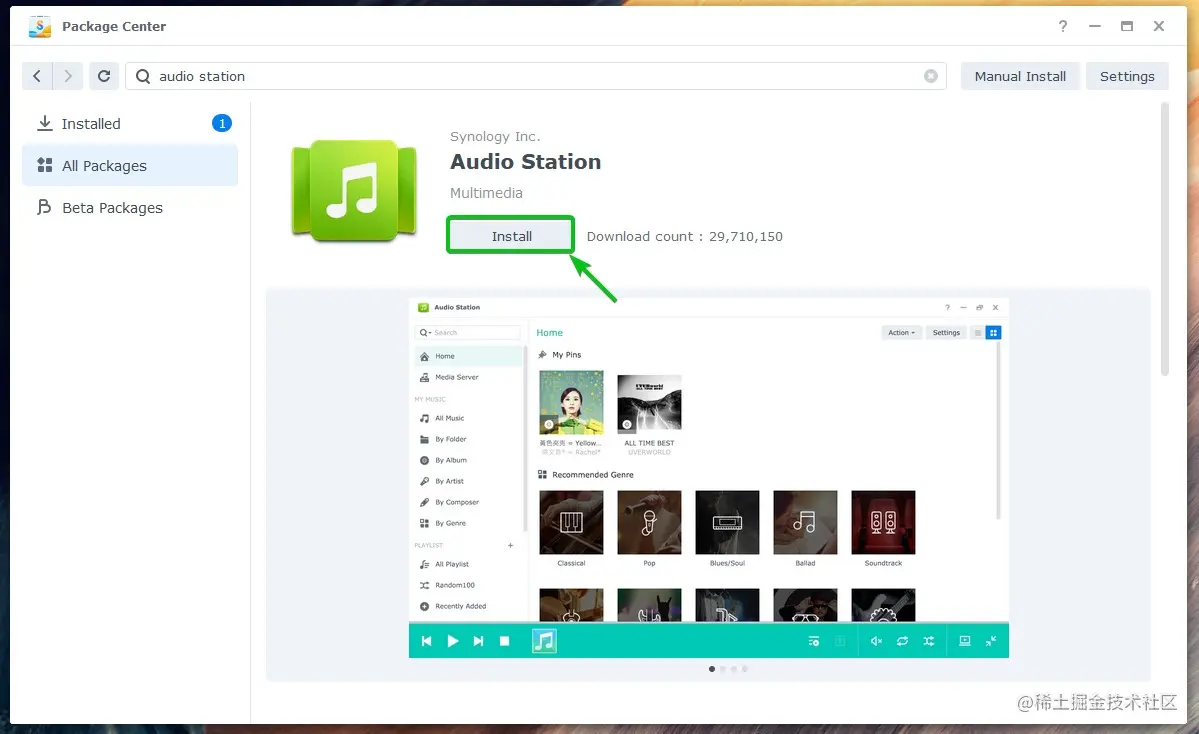Minimize the Package Center window

click(1095, 26)
